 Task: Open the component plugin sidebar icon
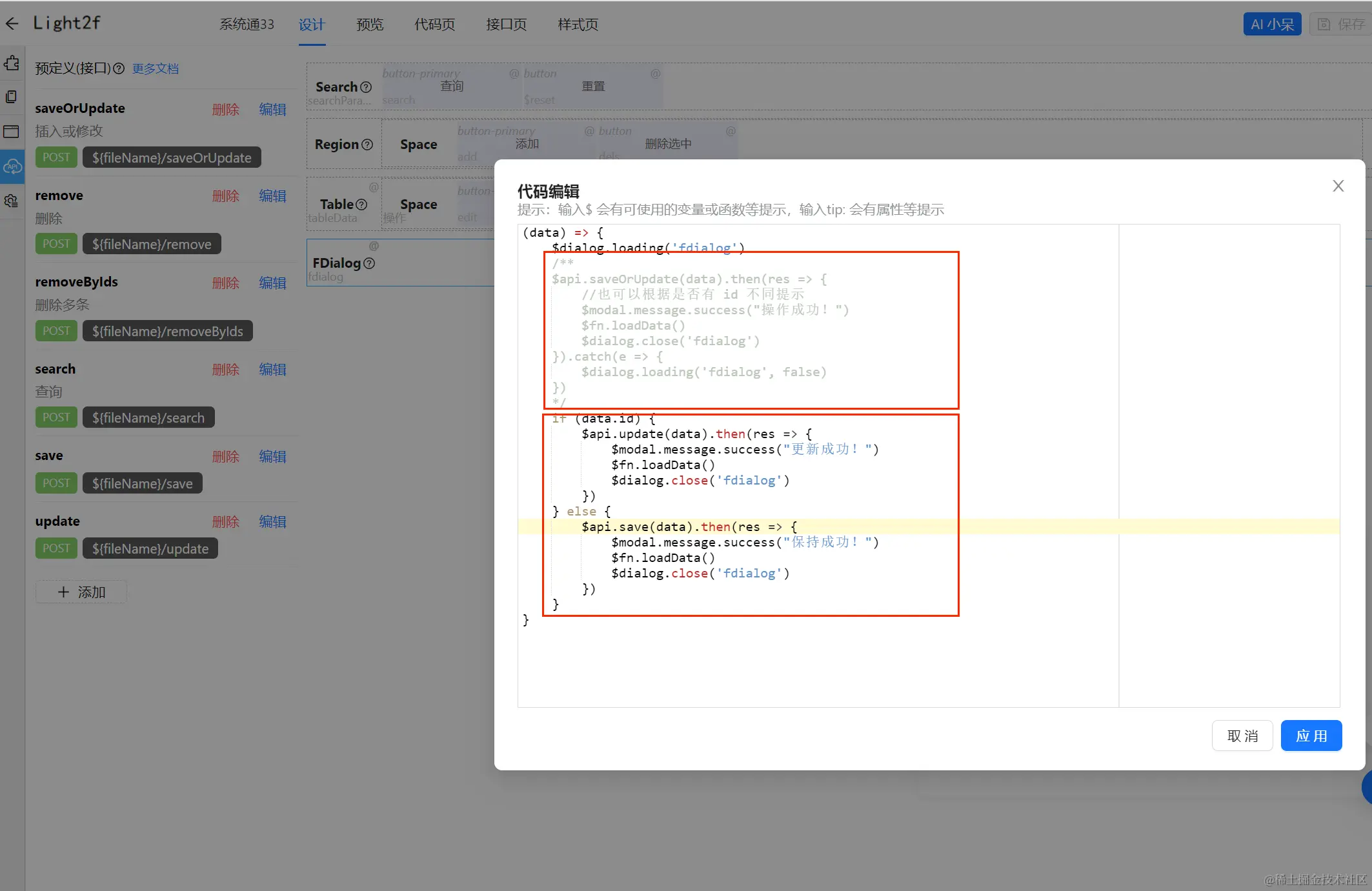(12, 63)
